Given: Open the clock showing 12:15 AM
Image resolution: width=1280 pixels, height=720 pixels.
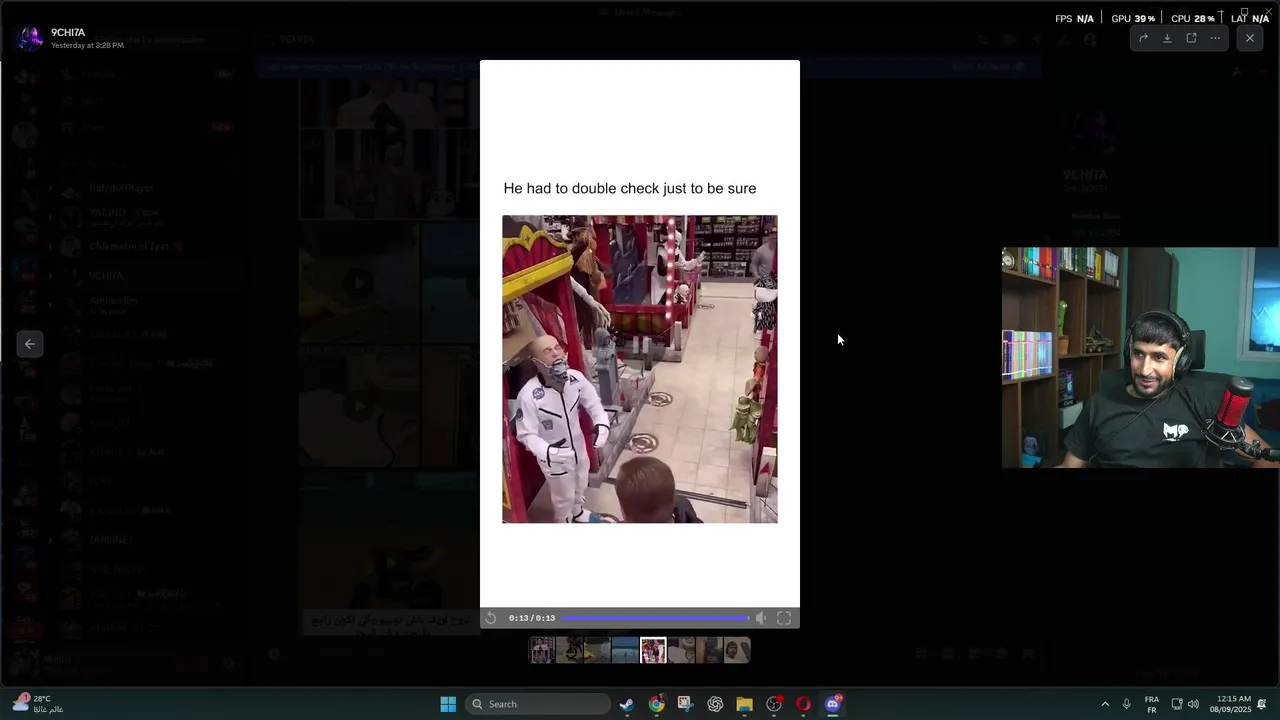Looking at the screenshot, I should pyautogui.click(x=1230, y=704).
